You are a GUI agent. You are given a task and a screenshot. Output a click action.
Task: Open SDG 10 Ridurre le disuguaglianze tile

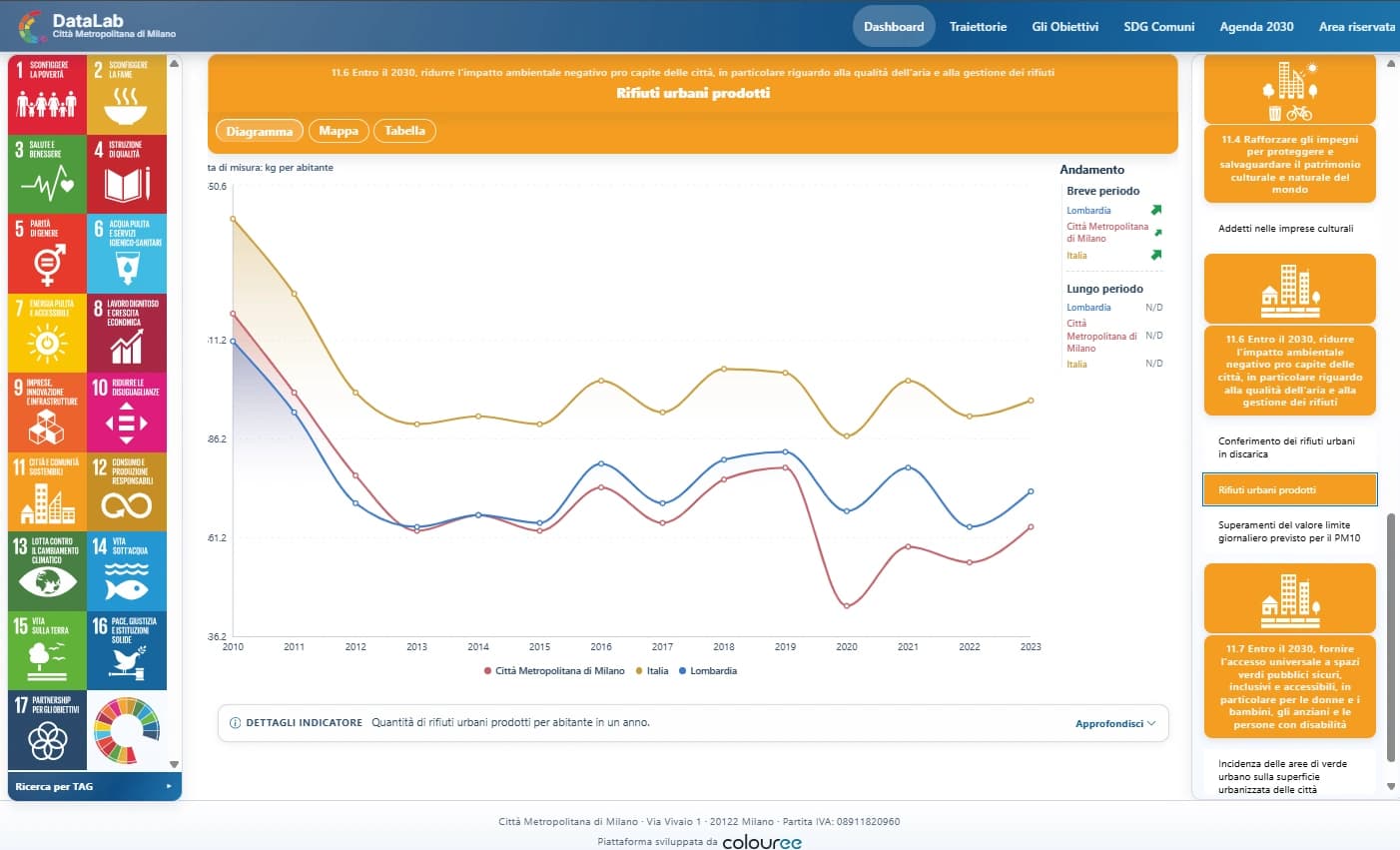click(x=127, y=413)
